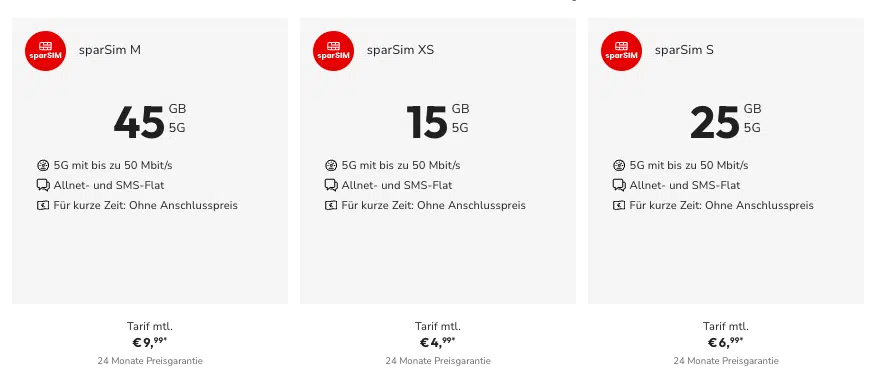The height and width of the screenshot is (387, 878).
Task: Open the sparSim M tariff title
Action: tap(110, 50)
